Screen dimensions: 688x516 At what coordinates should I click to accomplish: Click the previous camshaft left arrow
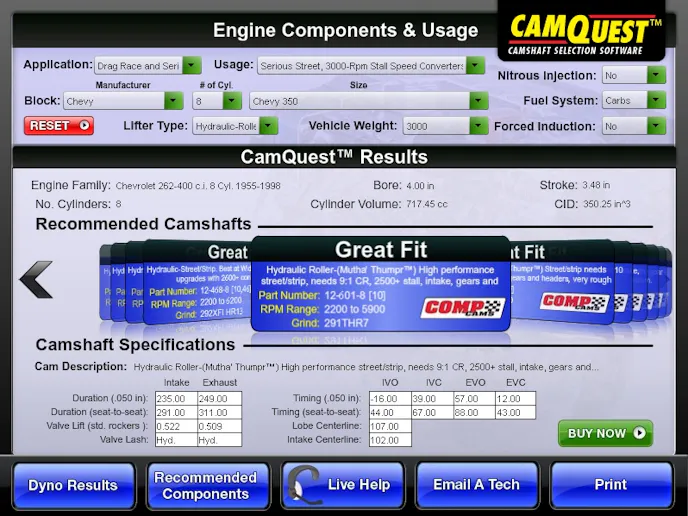pos(36,280)
